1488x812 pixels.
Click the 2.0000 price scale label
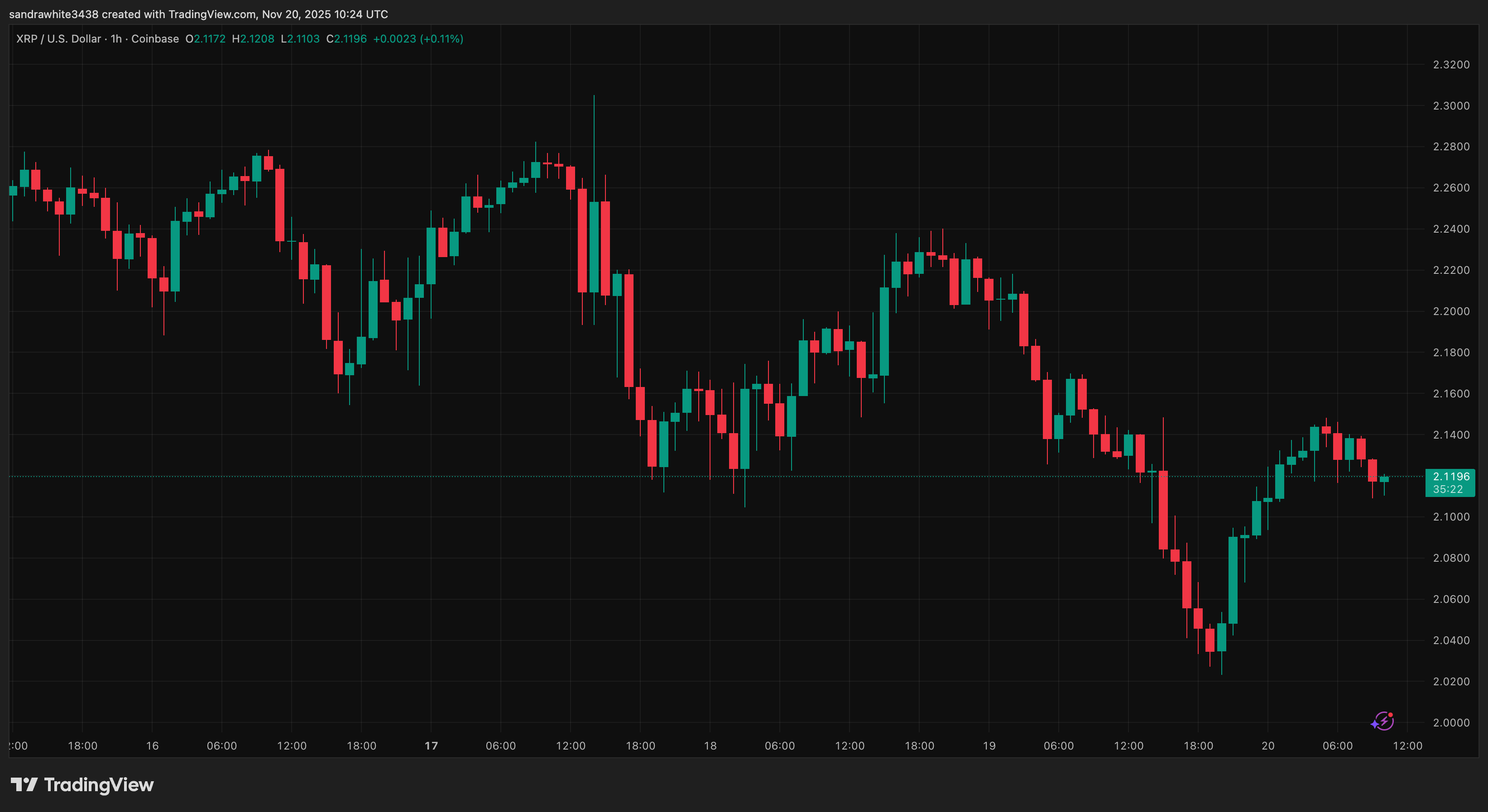pyautogui.click(x=1451, y=722)
